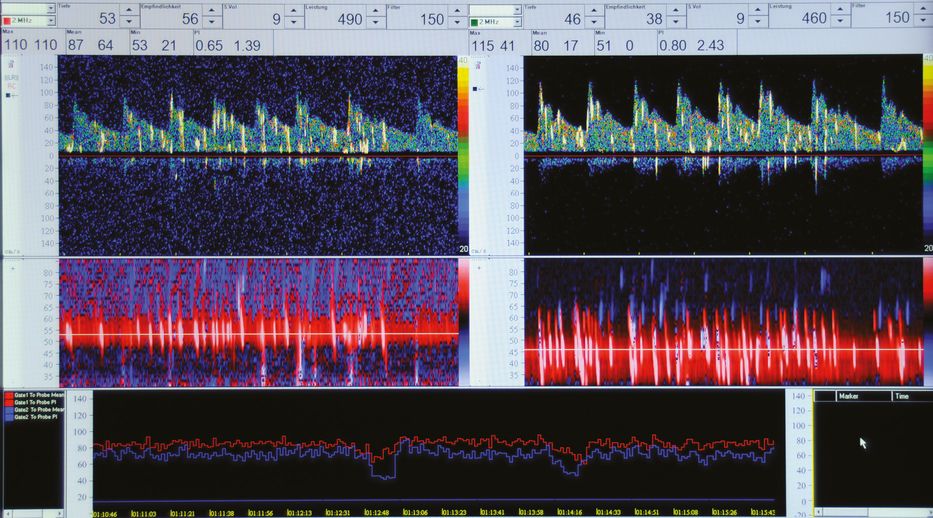Viewport: 933px width, 518px height.
Task: Expand the empty dropdown above green 2 MHz
Action: [x=516, y=8]
